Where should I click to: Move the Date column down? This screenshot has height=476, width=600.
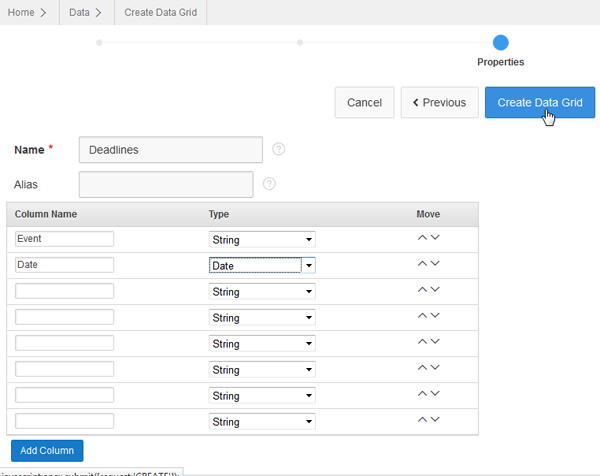coord(435,264)
